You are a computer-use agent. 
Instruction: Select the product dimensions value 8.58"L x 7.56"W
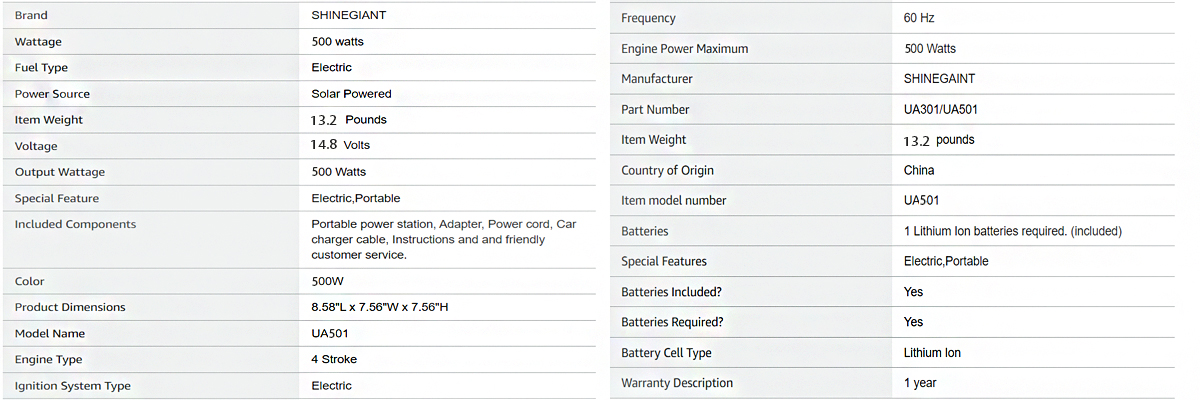pos(379,307)
